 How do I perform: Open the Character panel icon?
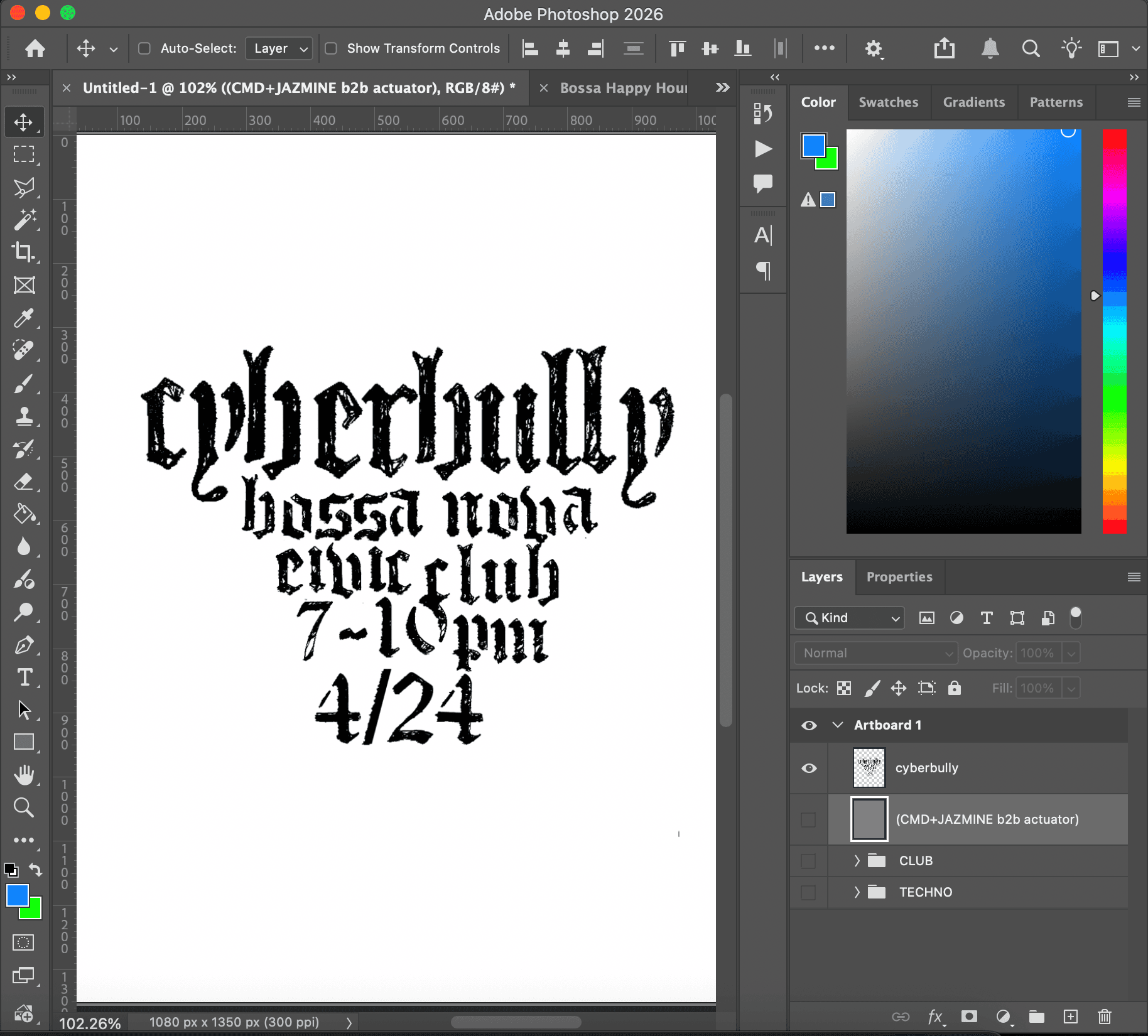[763, 235]
